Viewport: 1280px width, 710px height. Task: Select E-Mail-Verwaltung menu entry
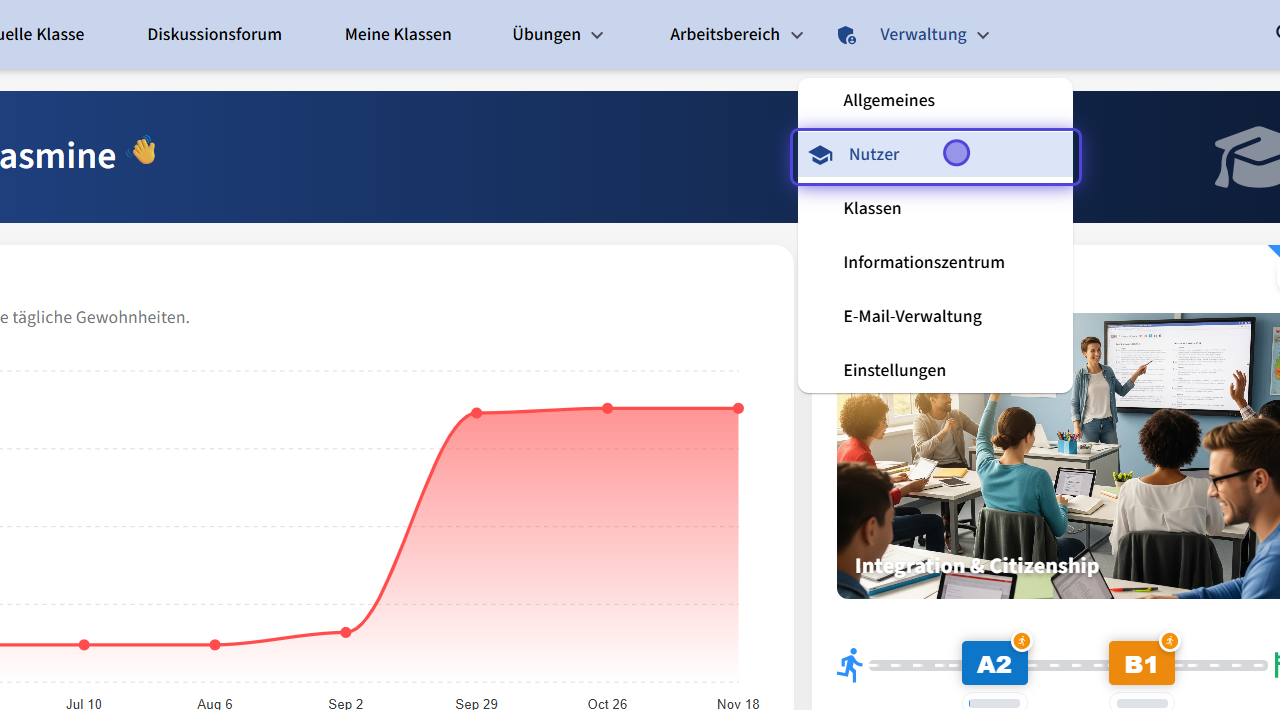pos(912,316)
